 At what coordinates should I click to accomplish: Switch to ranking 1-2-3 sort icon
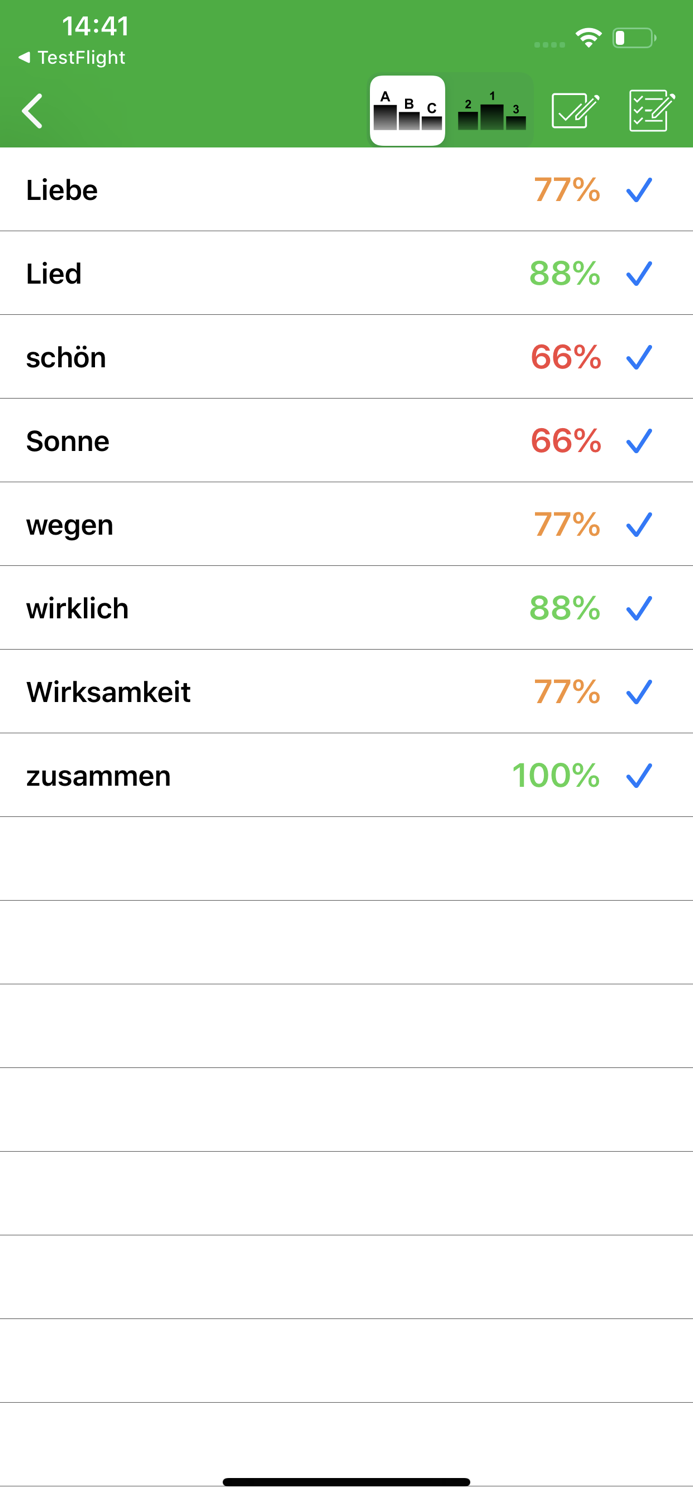pos(490,110)
